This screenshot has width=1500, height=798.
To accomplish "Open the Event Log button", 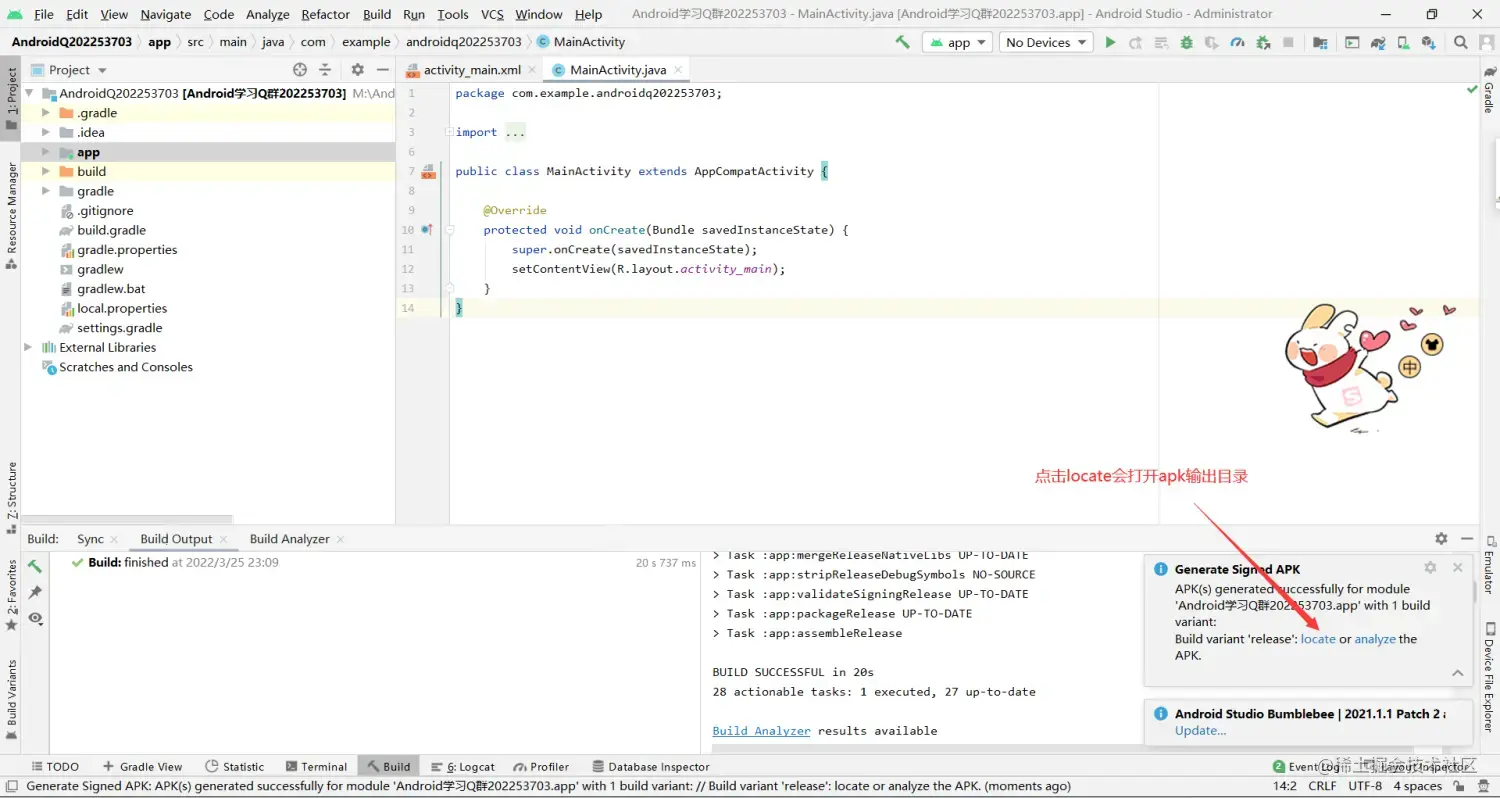I will click(x=1306, y=767).
